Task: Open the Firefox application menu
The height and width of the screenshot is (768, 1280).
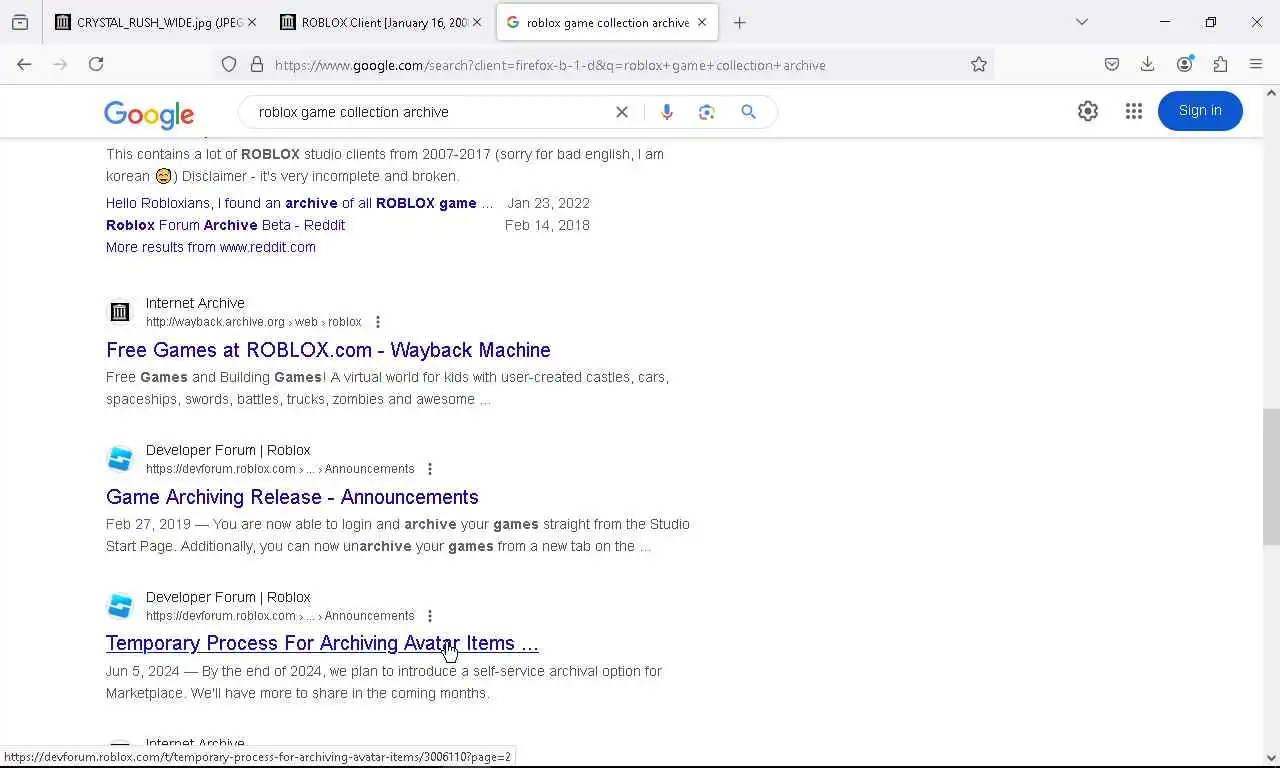Action: 1256,64
